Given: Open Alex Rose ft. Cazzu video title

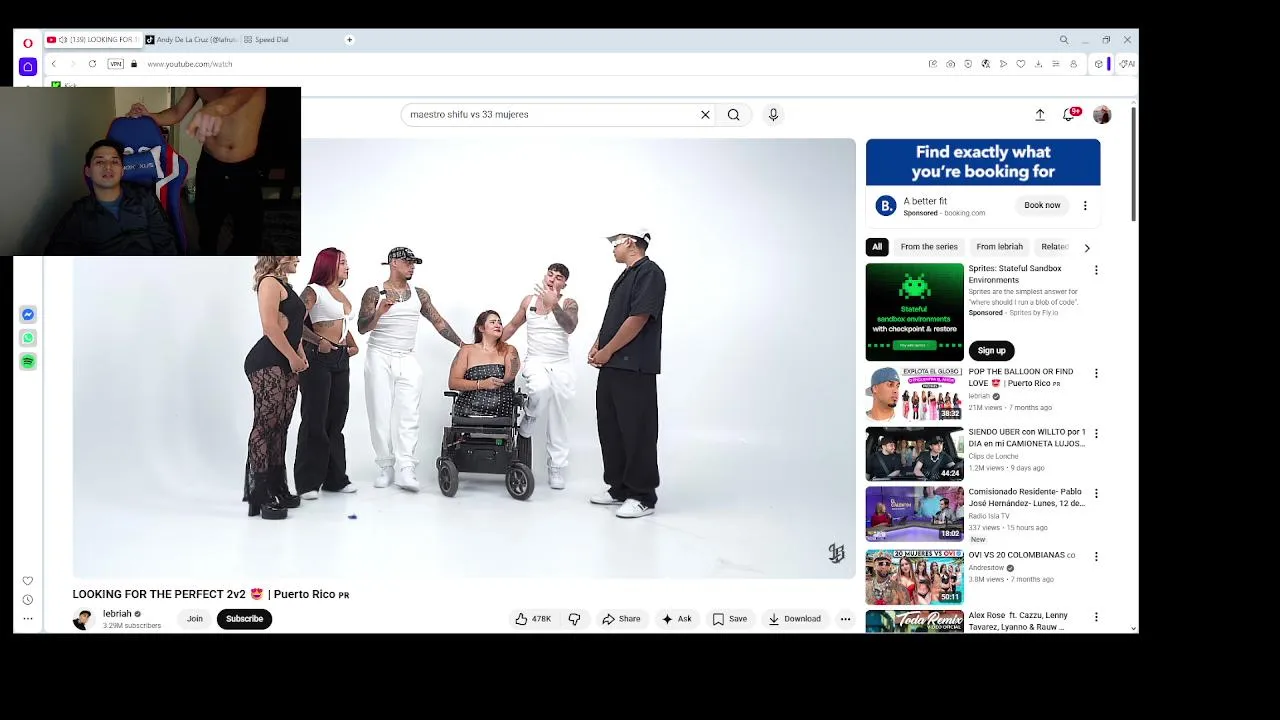Looking at the screenshot, I should pos(1018,621).
